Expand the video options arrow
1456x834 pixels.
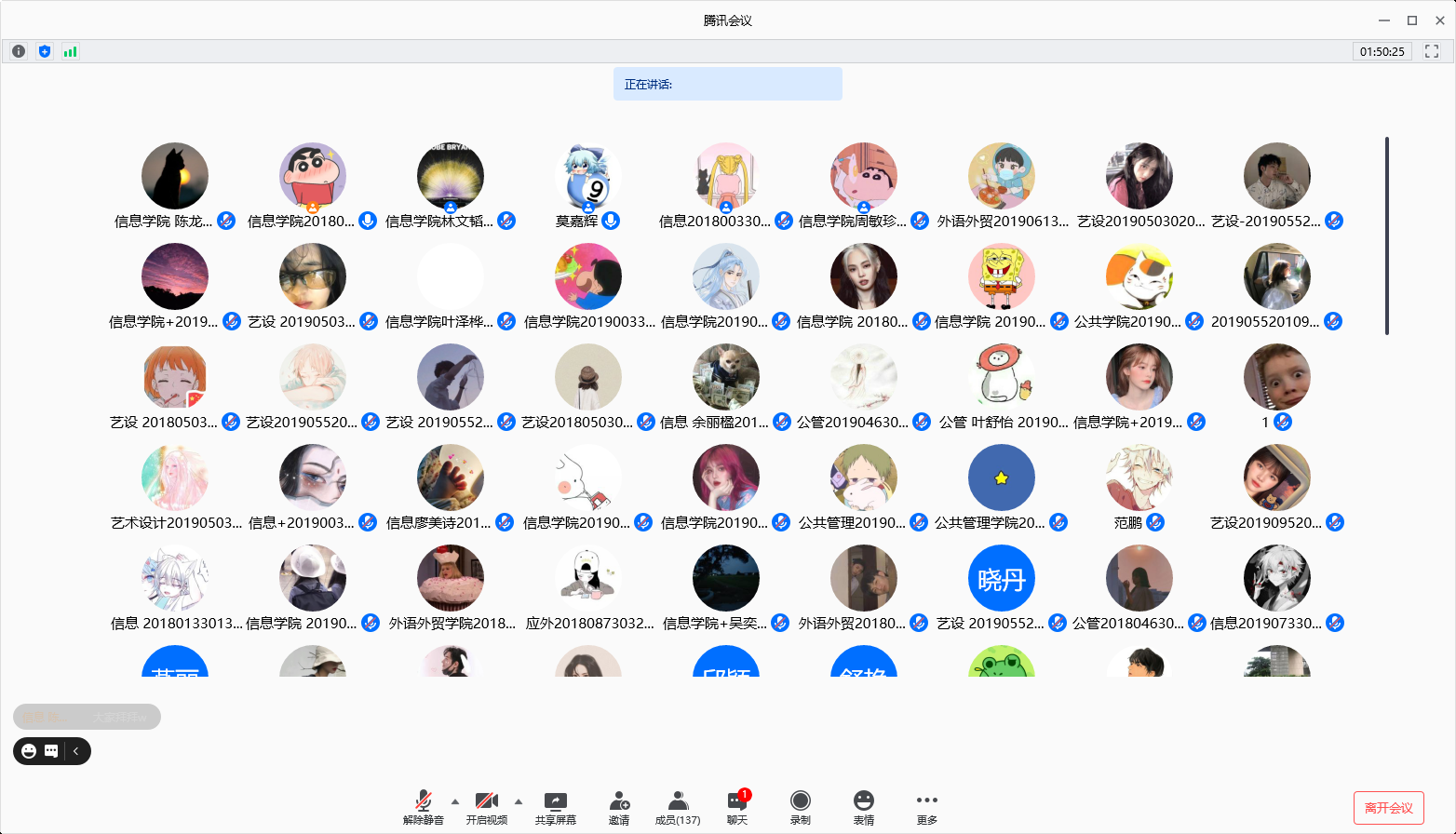[519, 801]
